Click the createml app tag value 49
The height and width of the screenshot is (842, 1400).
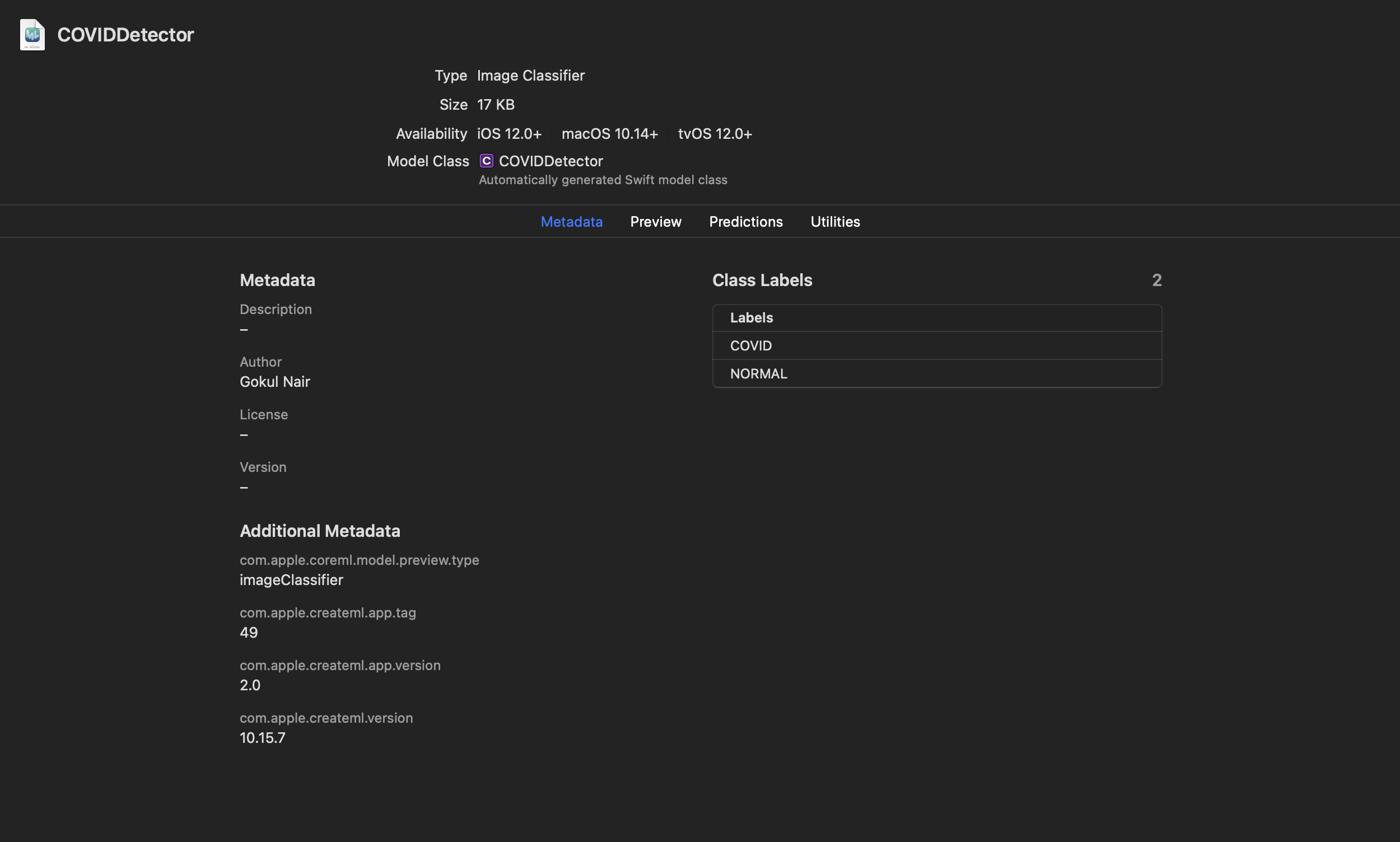249,633
